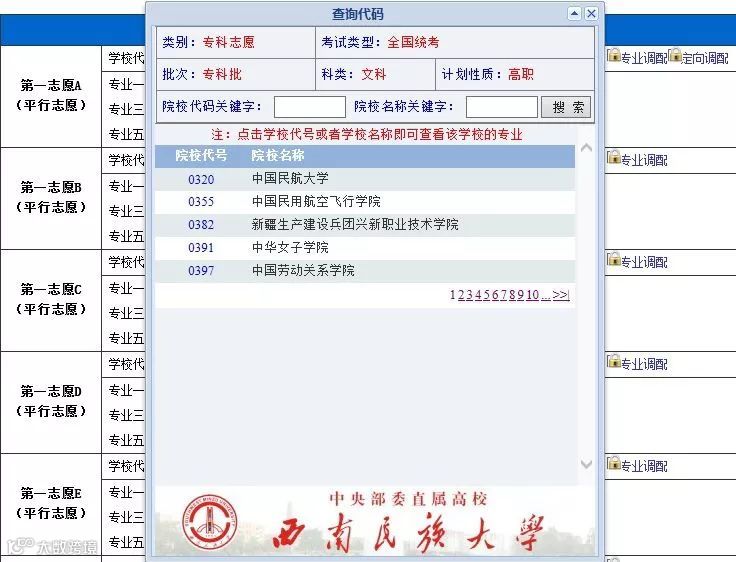Image resolution: width=736 pixels, height=562 pixels.
Task: Go to results page 7
Action: click(x=504, y=295)
